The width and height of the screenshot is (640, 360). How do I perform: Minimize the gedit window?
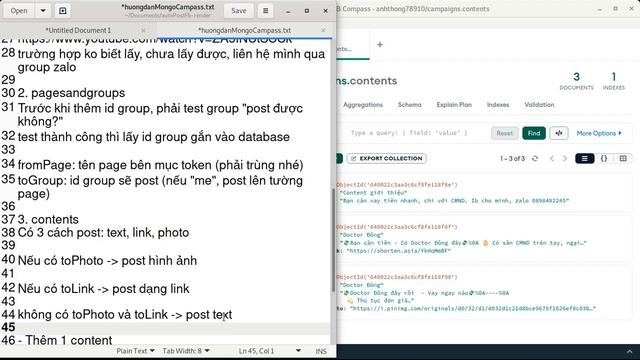[x=288, y=11]
